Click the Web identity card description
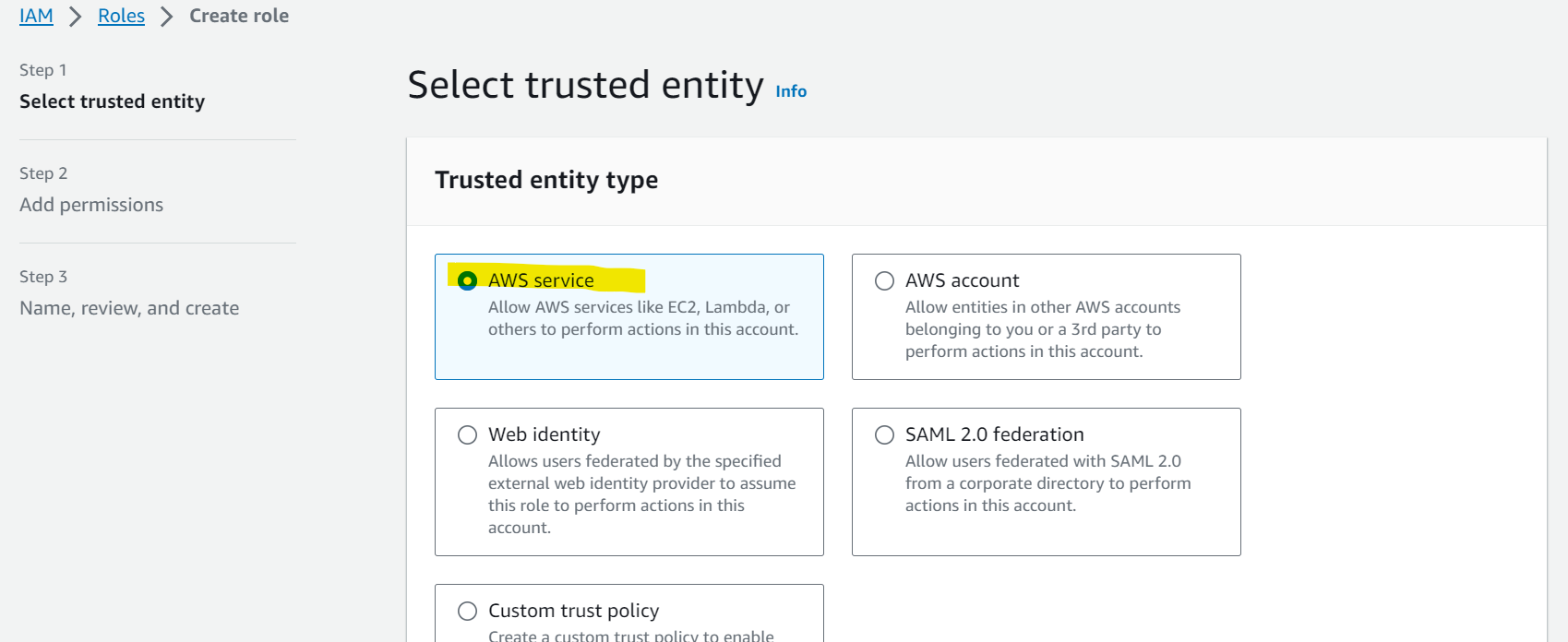 click(641, 494)
